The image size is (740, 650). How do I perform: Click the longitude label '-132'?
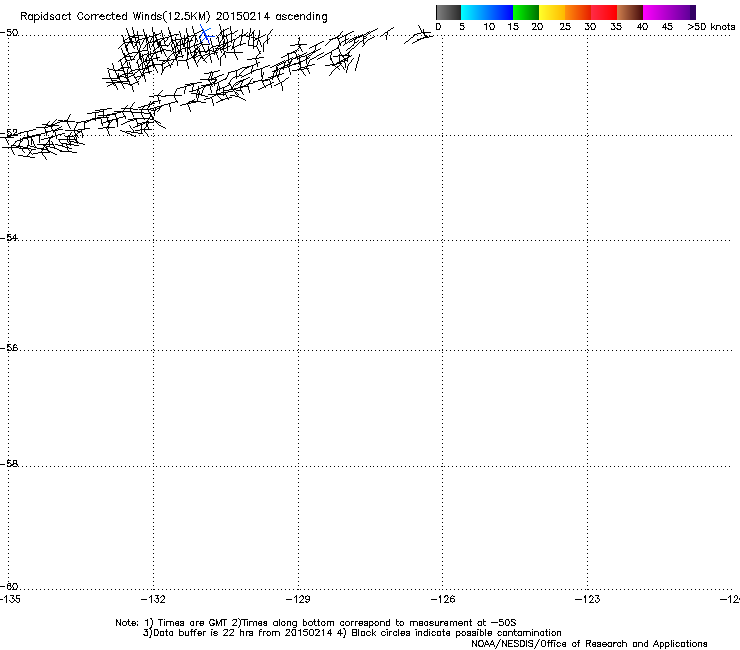[153, 599]
